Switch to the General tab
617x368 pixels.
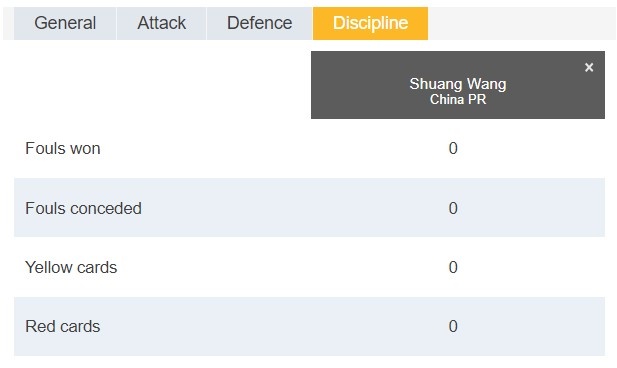click(65, 23)
